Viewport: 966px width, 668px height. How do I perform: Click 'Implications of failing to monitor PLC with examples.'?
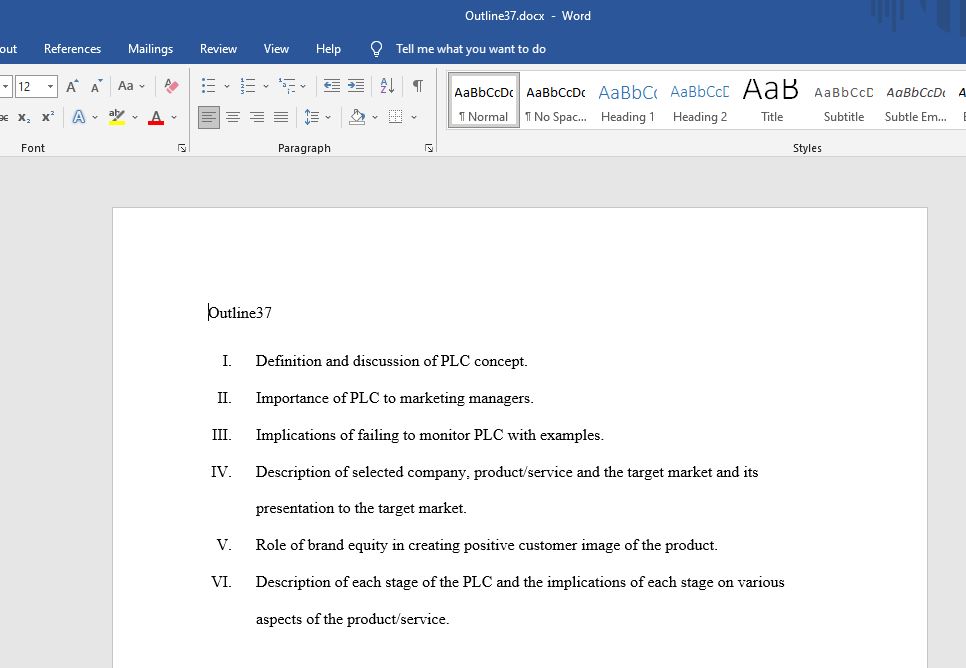pyautogui.click(x=429, y=435)
